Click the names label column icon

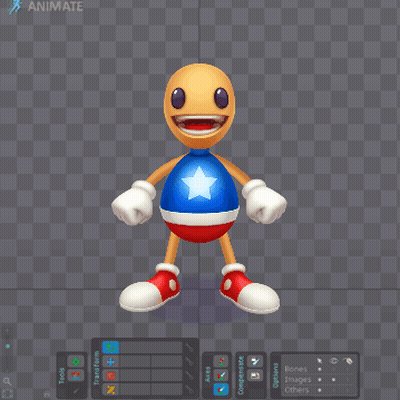click(348, 361)
